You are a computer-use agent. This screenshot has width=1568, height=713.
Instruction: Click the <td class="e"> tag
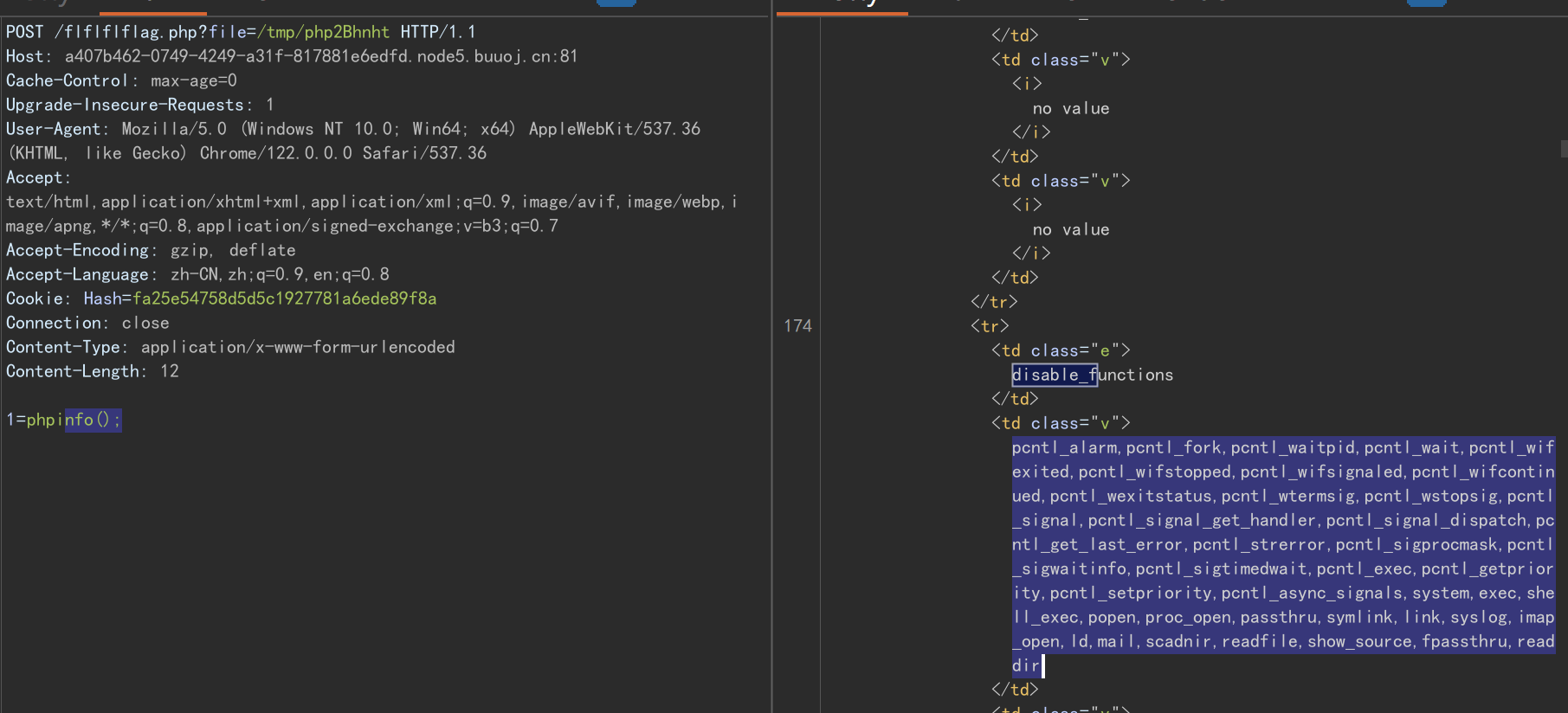(1061, 350)
